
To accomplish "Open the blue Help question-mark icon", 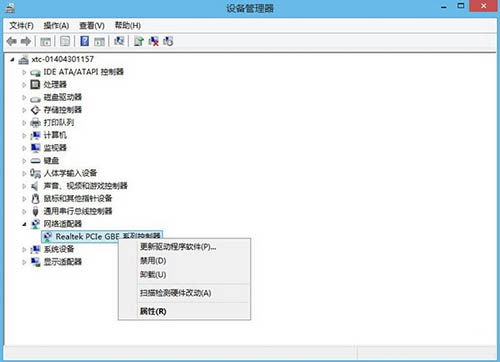I will pos(85,41).
